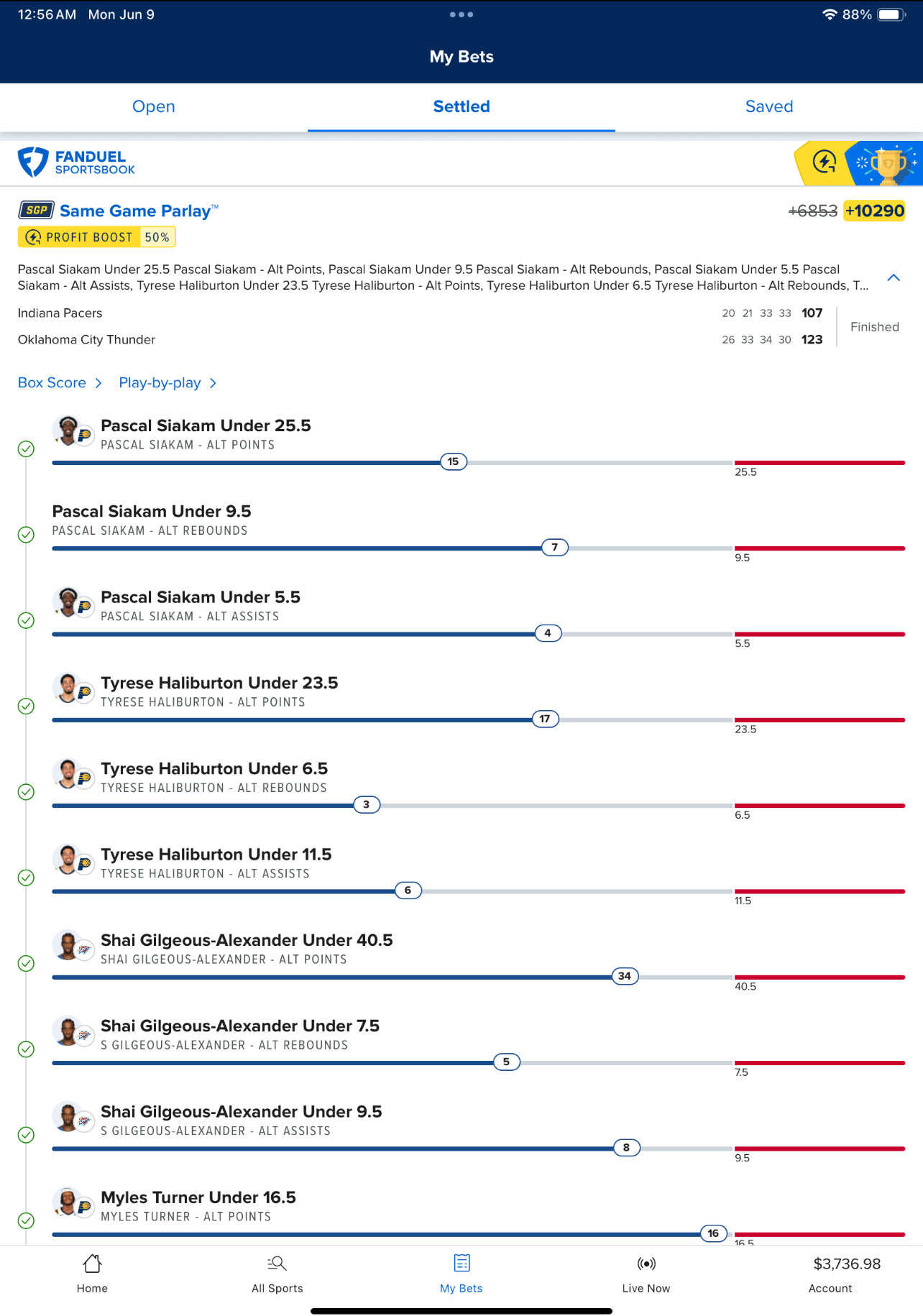Tap the Pascal Siakam player thumbnail
The width and height of the screenshot is (923, 1316).
coord(69,431)
